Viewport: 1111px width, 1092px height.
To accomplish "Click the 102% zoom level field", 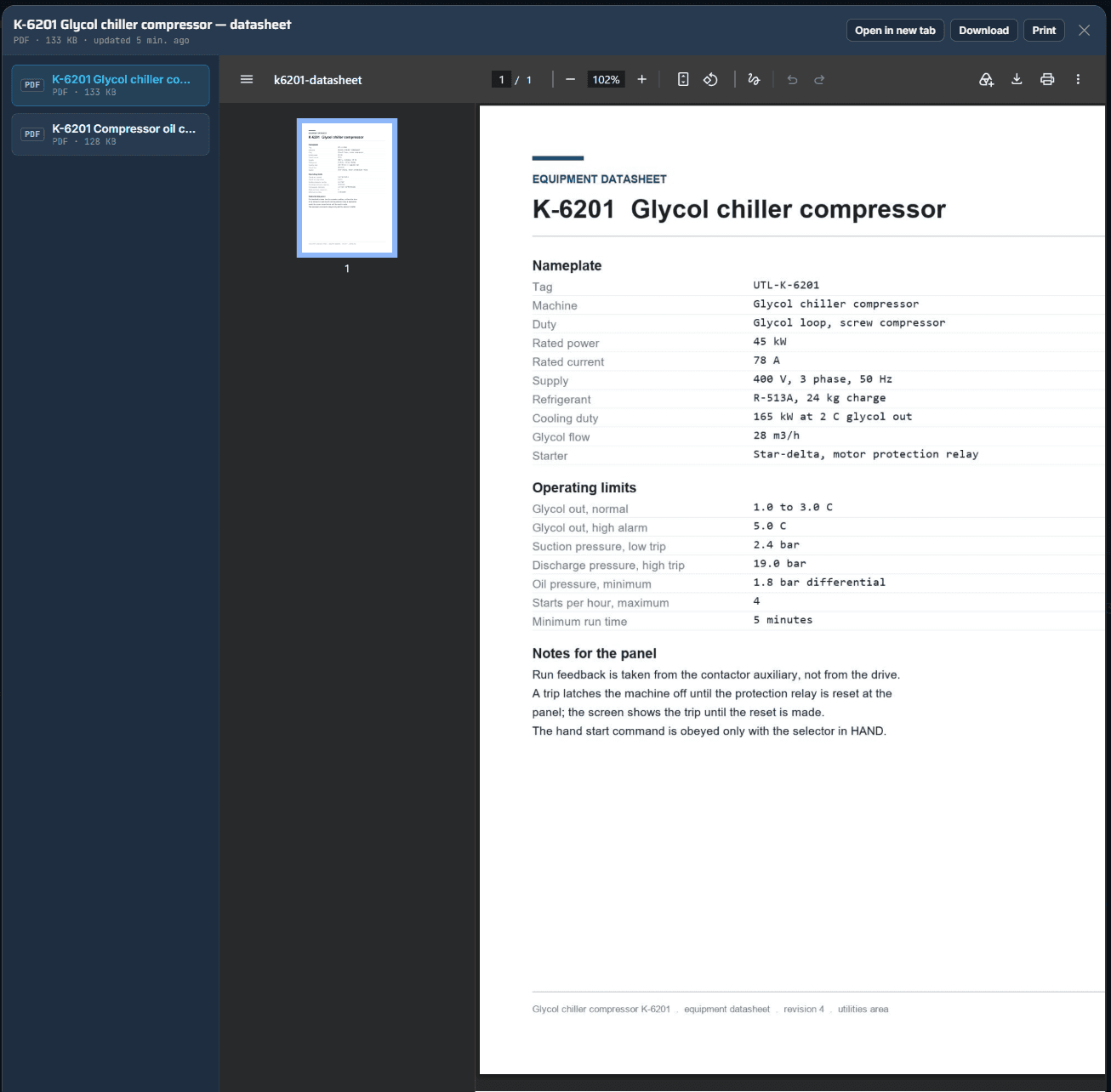I will [606, 79].
